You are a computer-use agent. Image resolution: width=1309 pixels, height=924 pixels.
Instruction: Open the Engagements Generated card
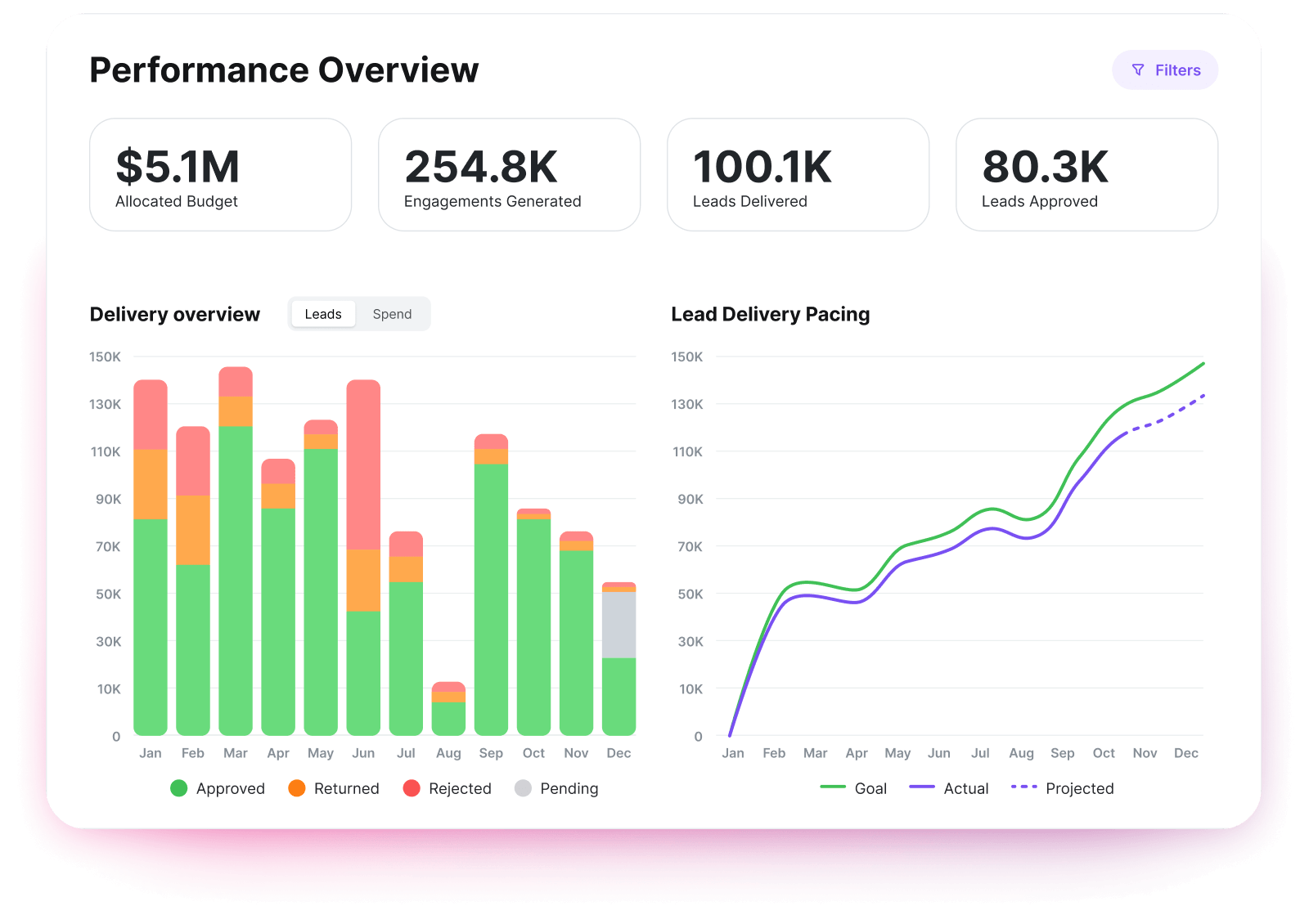click(509, 175)
